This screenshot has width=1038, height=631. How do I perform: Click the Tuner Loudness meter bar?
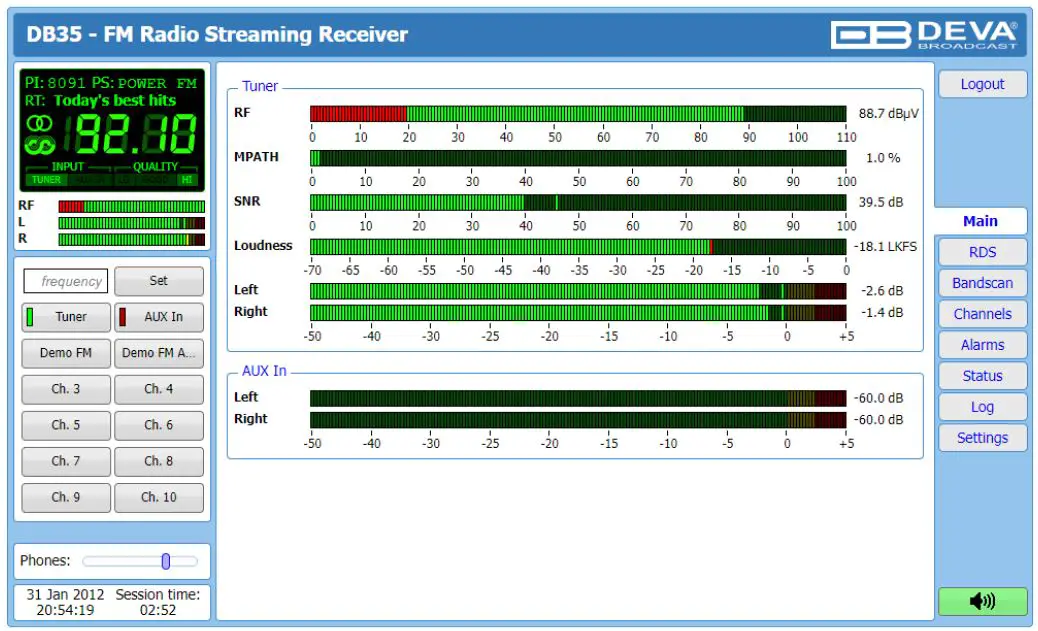[578, 246]
